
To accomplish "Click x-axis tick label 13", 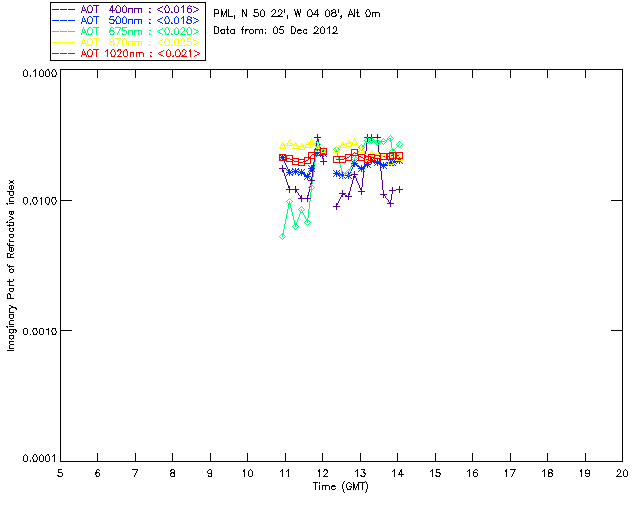I will [360, 473].
